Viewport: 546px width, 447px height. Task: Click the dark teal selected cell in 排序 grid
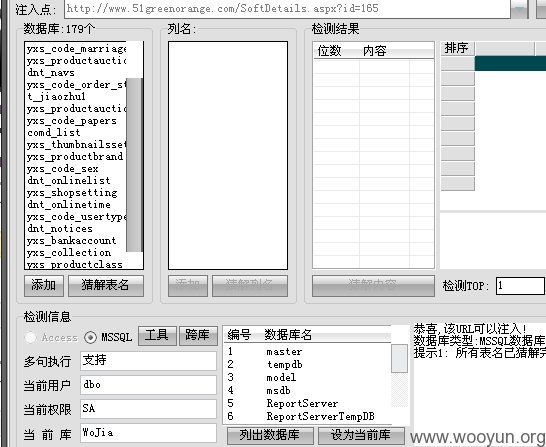click(510, 63)
